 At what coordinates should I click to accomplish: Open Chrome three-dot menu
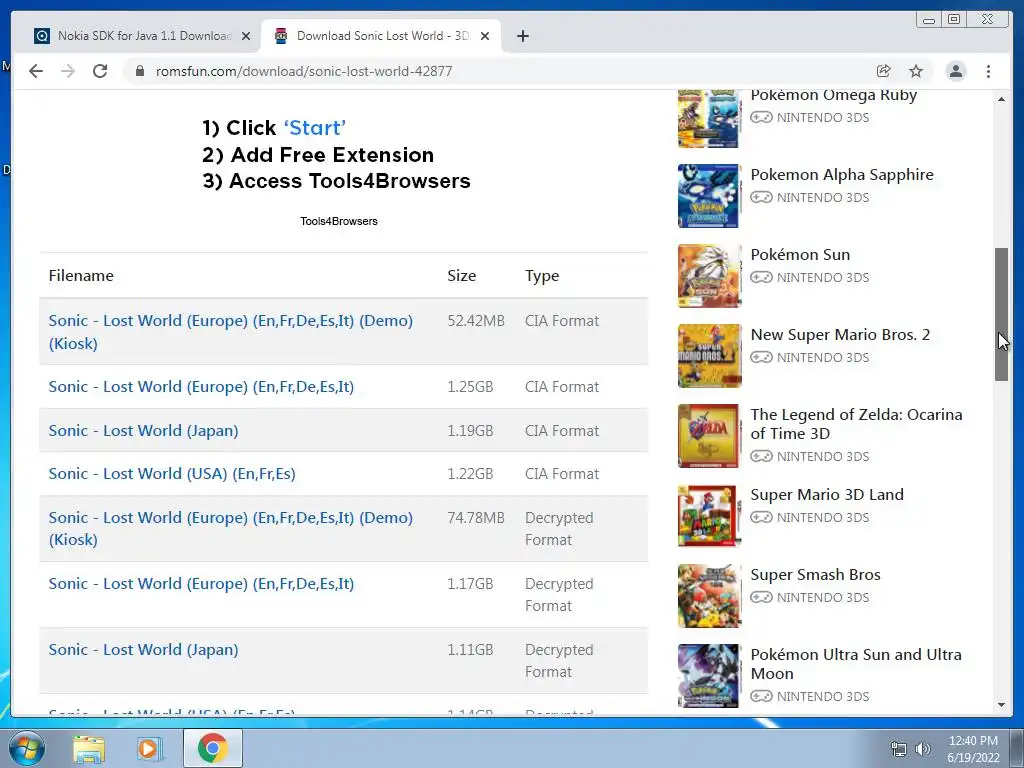988,71
